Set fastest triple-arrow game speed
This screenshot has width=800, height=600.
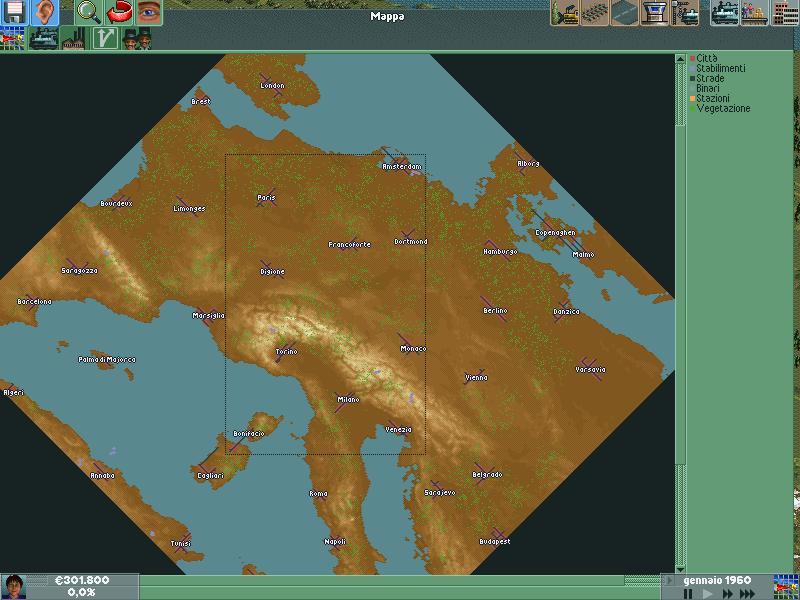click(747, 594)
